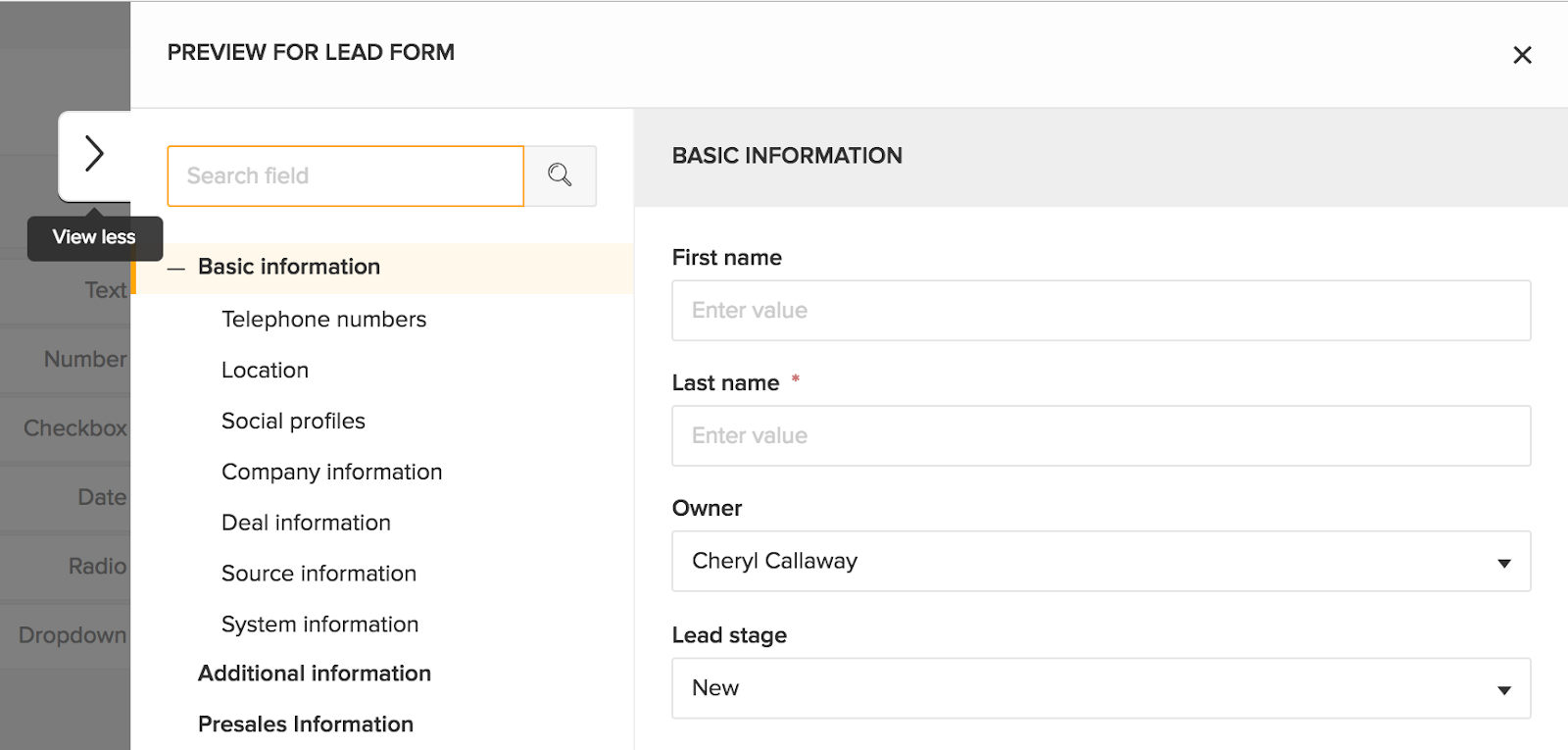Select Presales Information section
Screen dimensions: 1568x750
coord(306,725)
